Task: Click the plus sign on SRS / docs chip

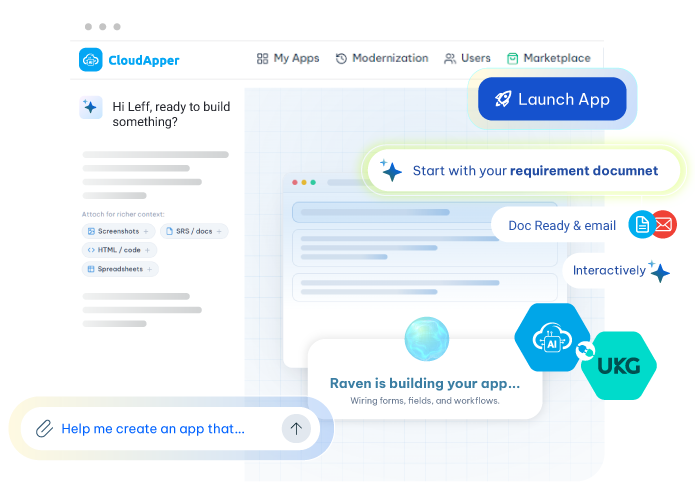Action: [219, 231]
